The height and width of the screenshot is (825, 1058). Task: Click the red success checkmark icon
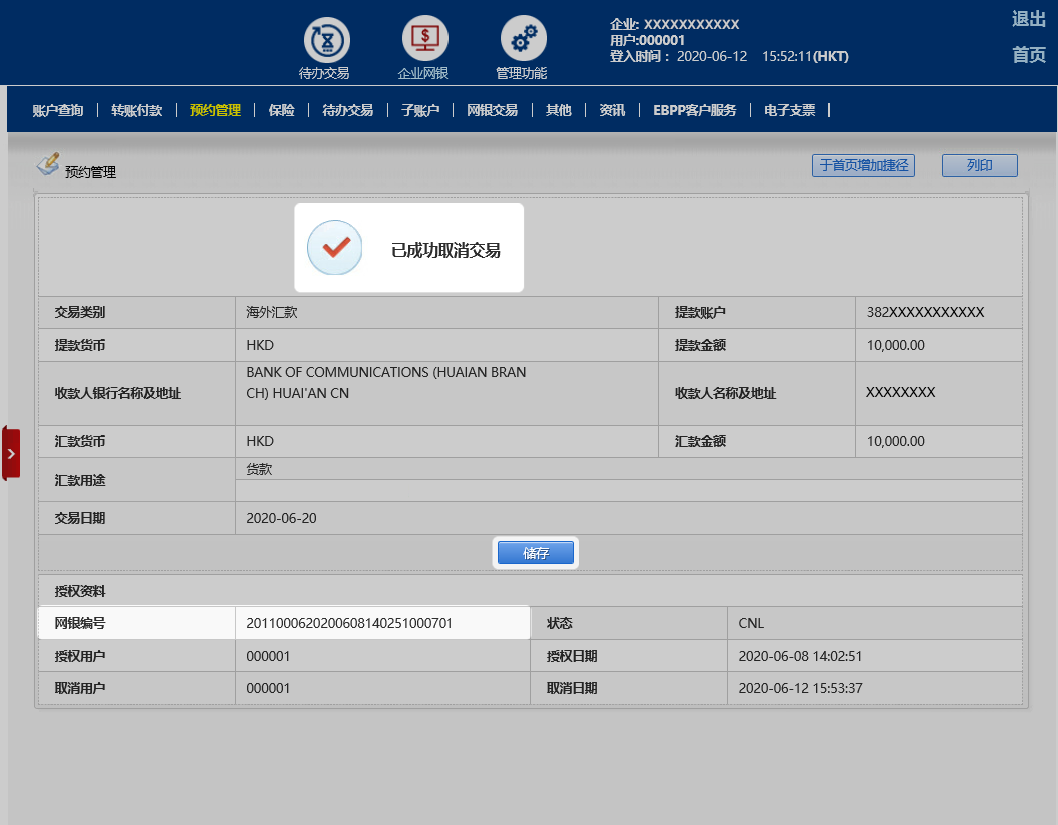[334, 247]
